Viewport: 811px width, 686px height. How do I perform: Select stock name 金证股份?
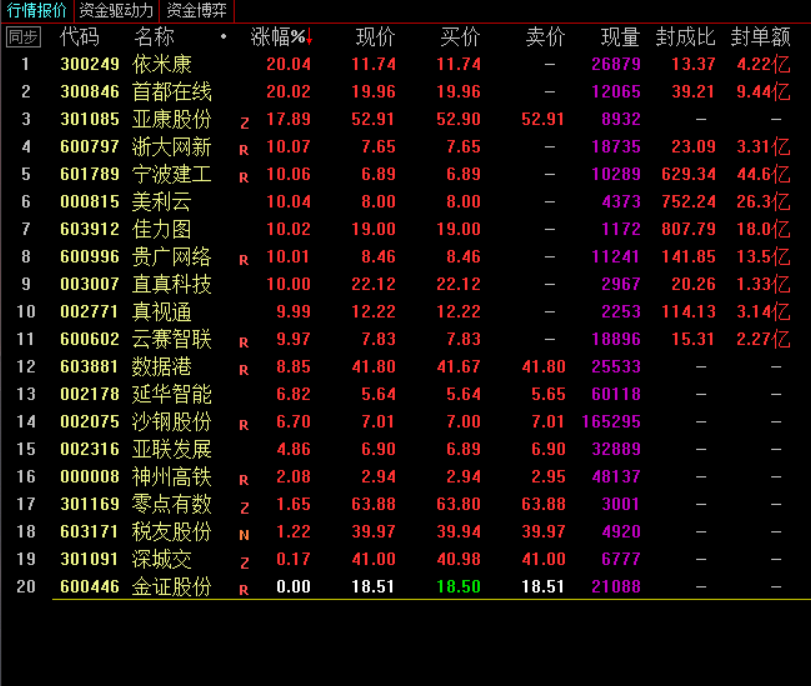point(172,587)
